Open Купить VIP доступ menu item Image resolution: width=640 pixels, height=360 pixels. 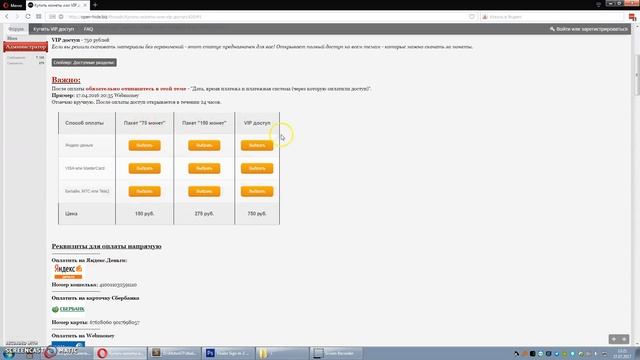54,29
